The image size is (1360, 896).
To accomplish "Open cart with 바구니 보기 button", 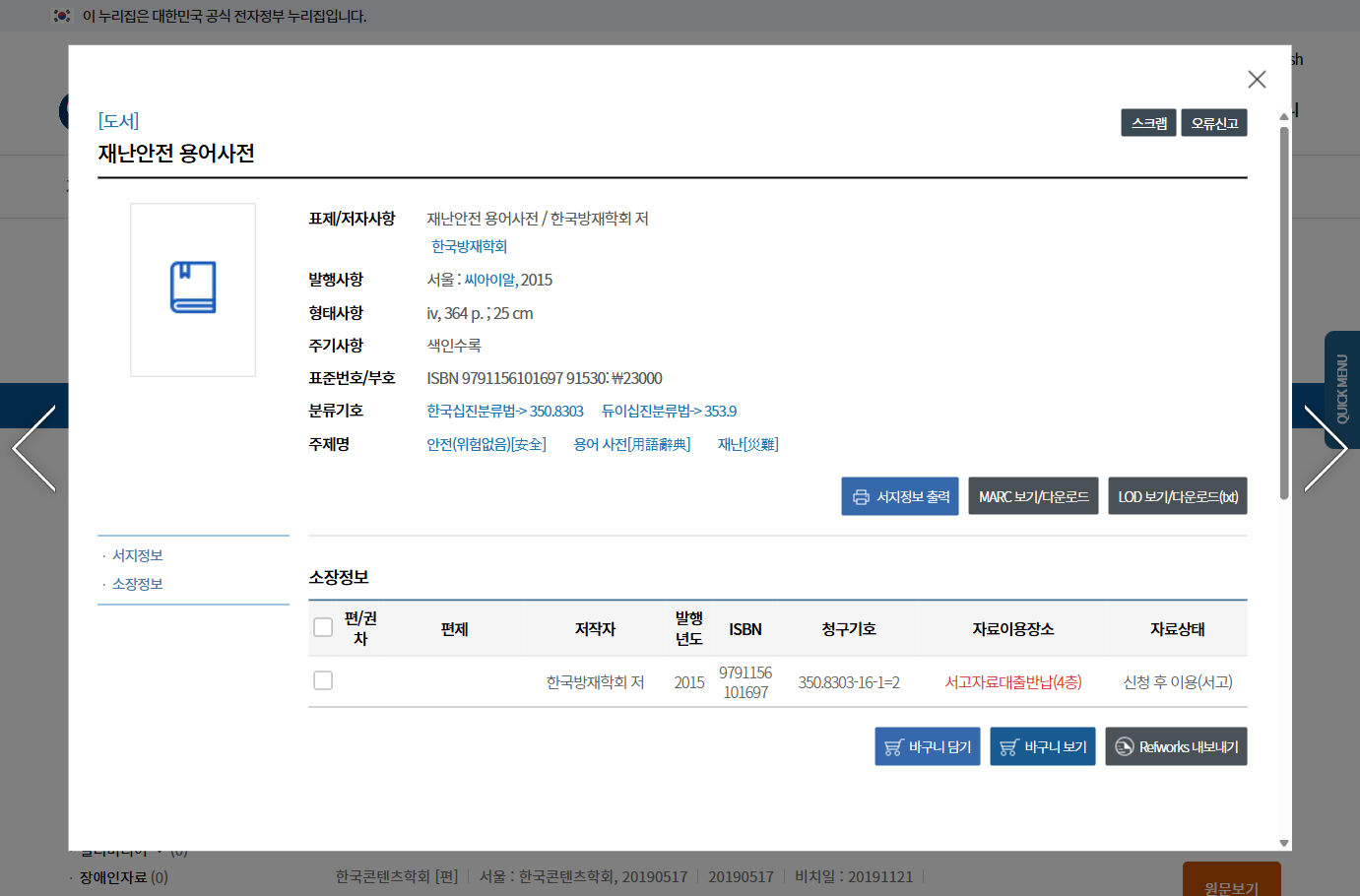I will (1042, 746).
